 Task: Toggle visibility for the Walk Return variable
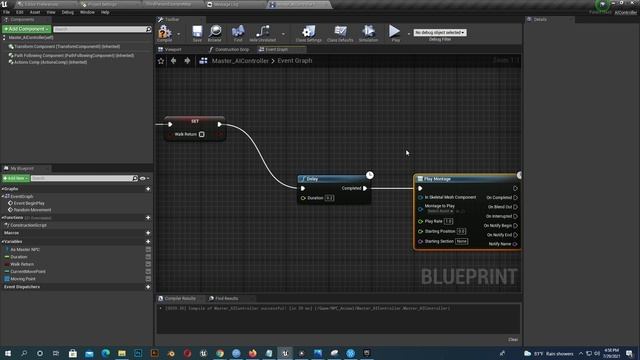click(148, 264)
